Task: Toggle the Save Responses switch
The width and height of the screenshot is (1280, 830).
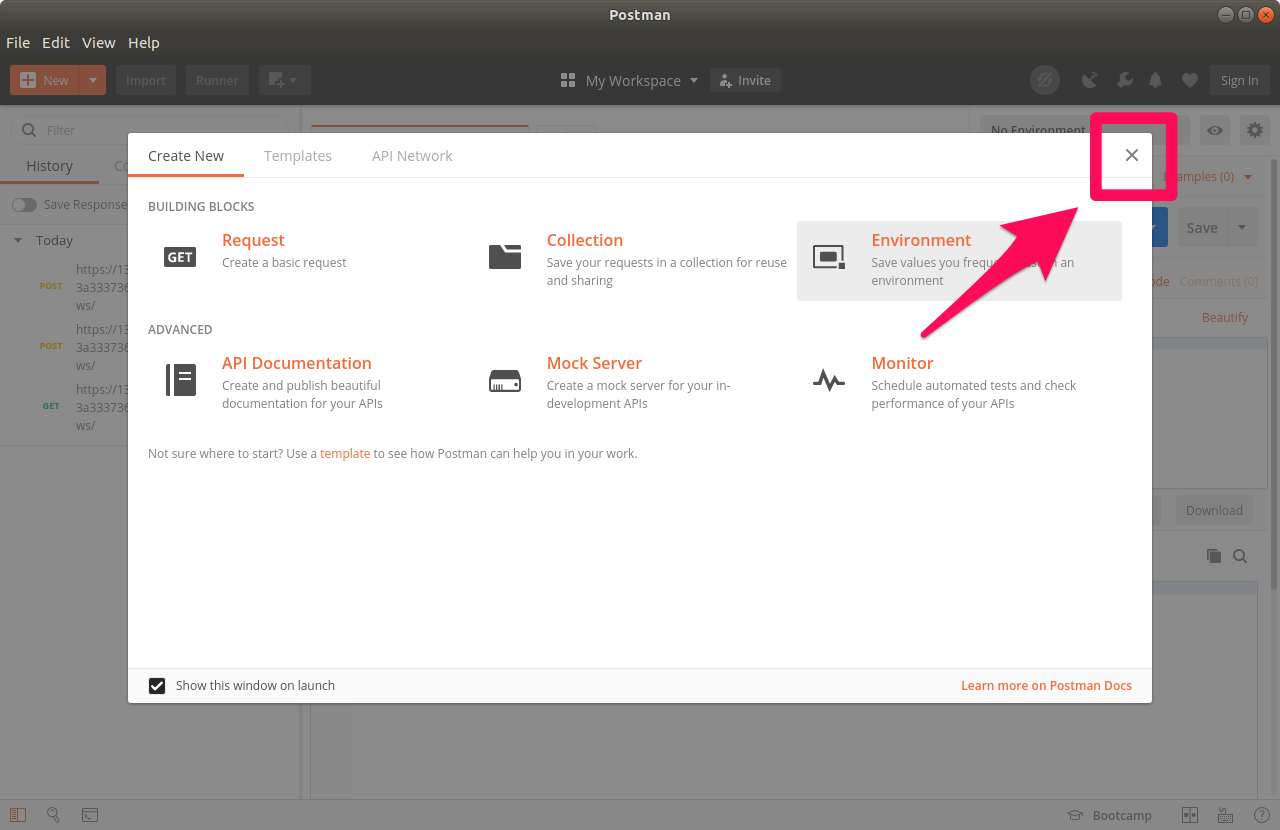Action: point(24,205)
